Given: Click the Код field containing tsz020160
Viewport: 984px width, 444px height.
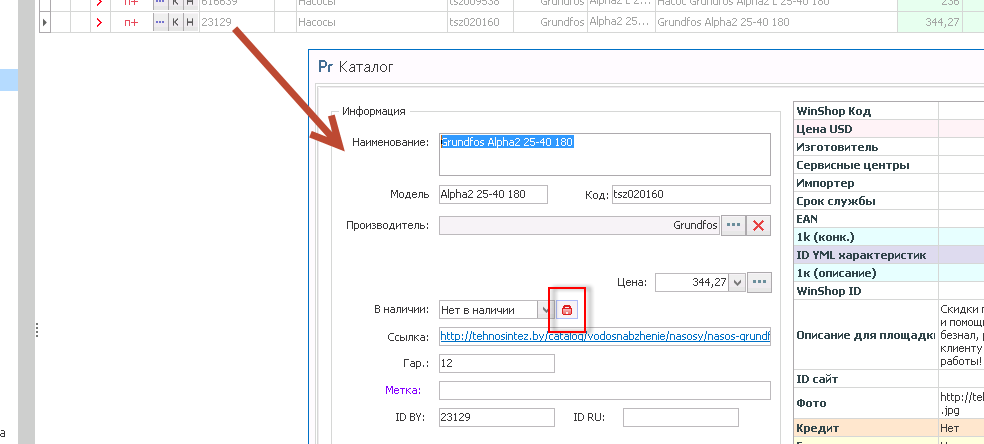Looking at the screenshot, I should (691, 194).
